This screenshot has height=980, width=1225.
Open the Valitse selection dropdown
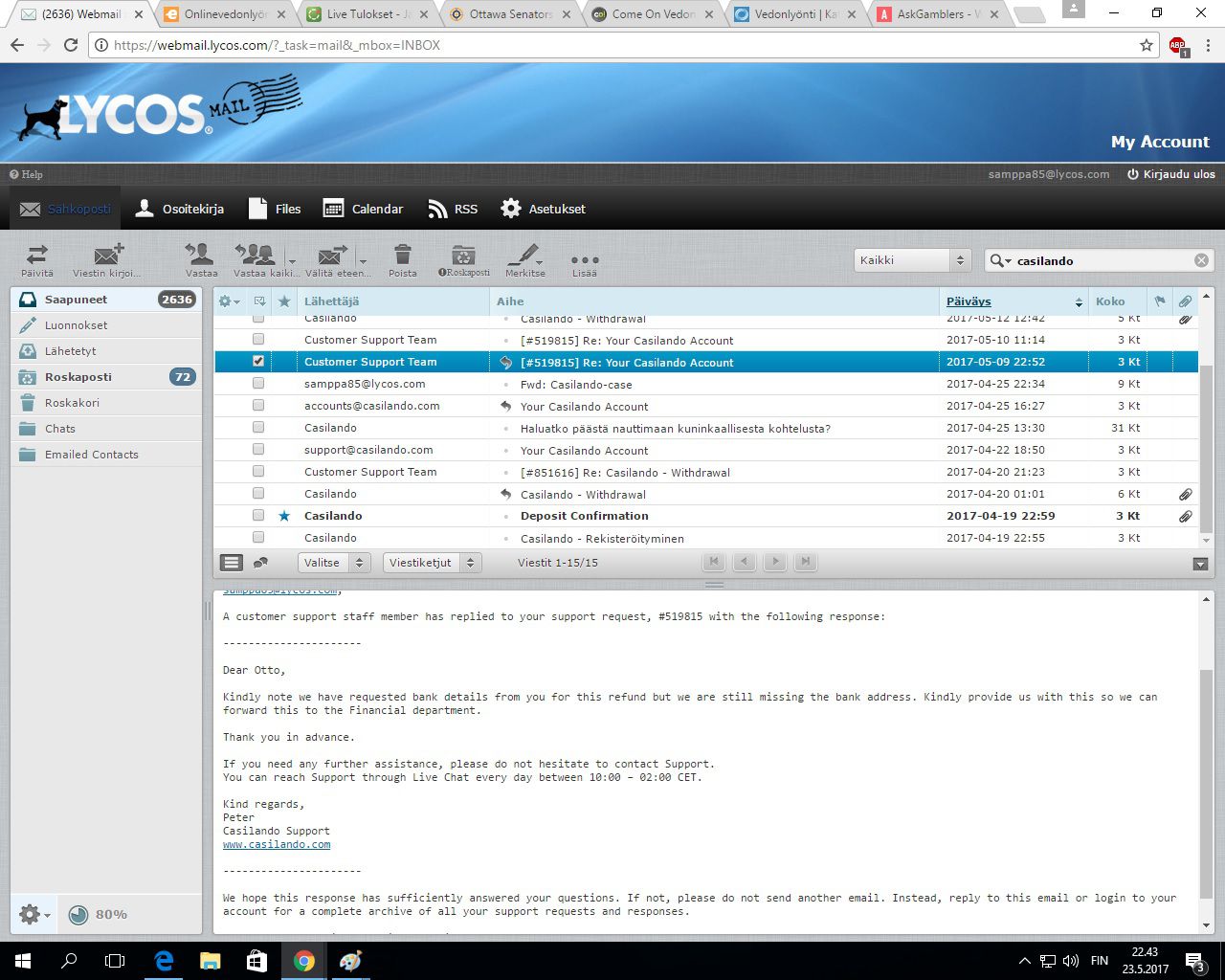point(333,563)
